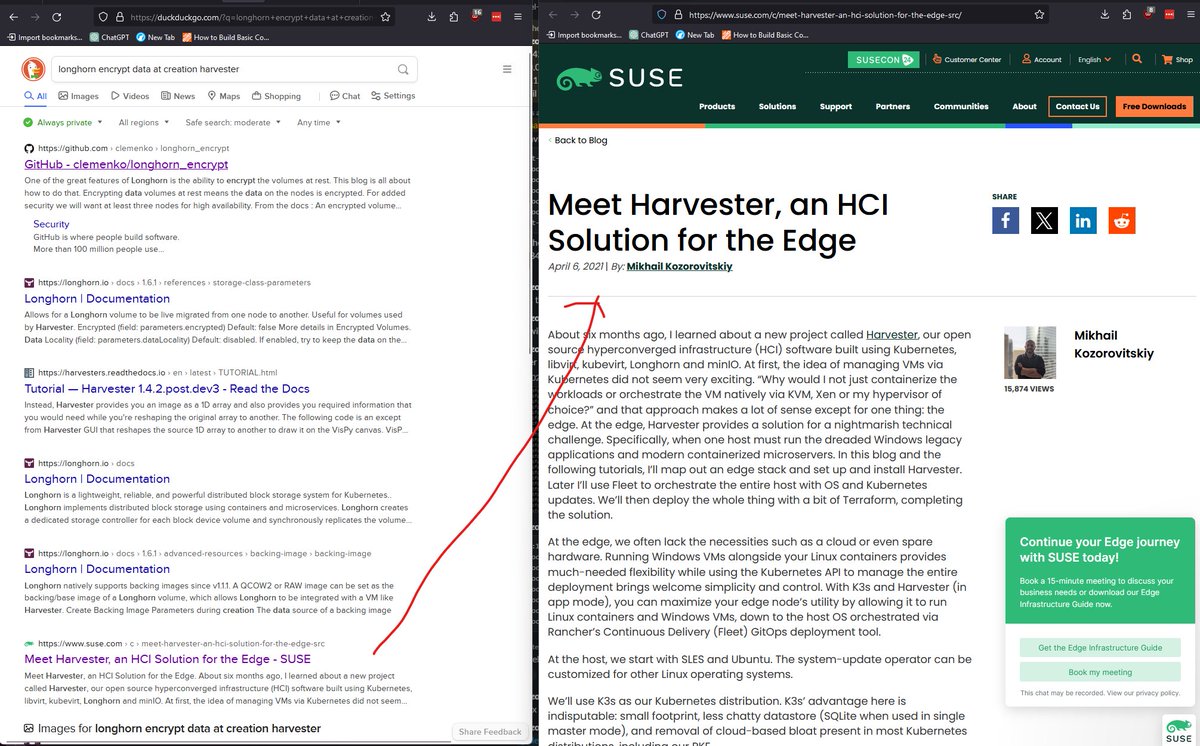
Task: Bookmark the DuckDuckGo page with the star icon
Action: [384, 17]
